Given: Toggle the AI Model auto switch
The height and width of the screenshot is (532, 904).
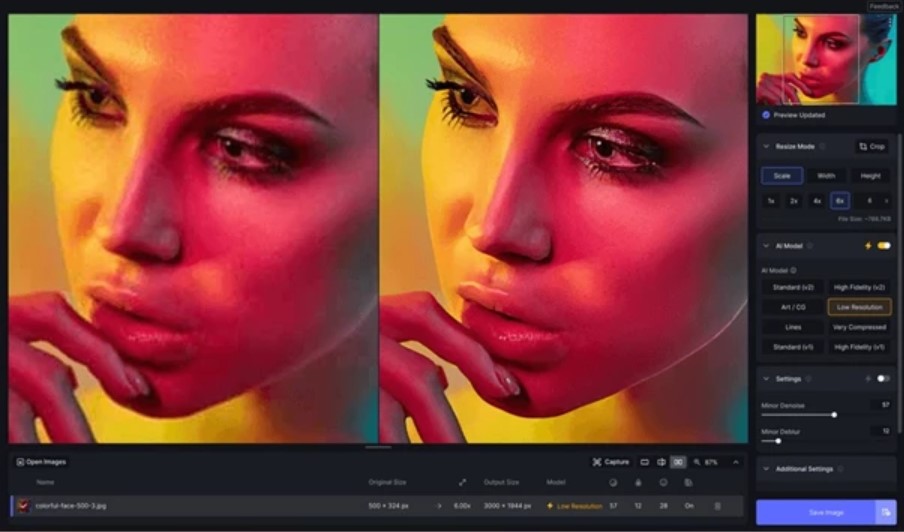Looking at the screenshot, I should 884,245.
